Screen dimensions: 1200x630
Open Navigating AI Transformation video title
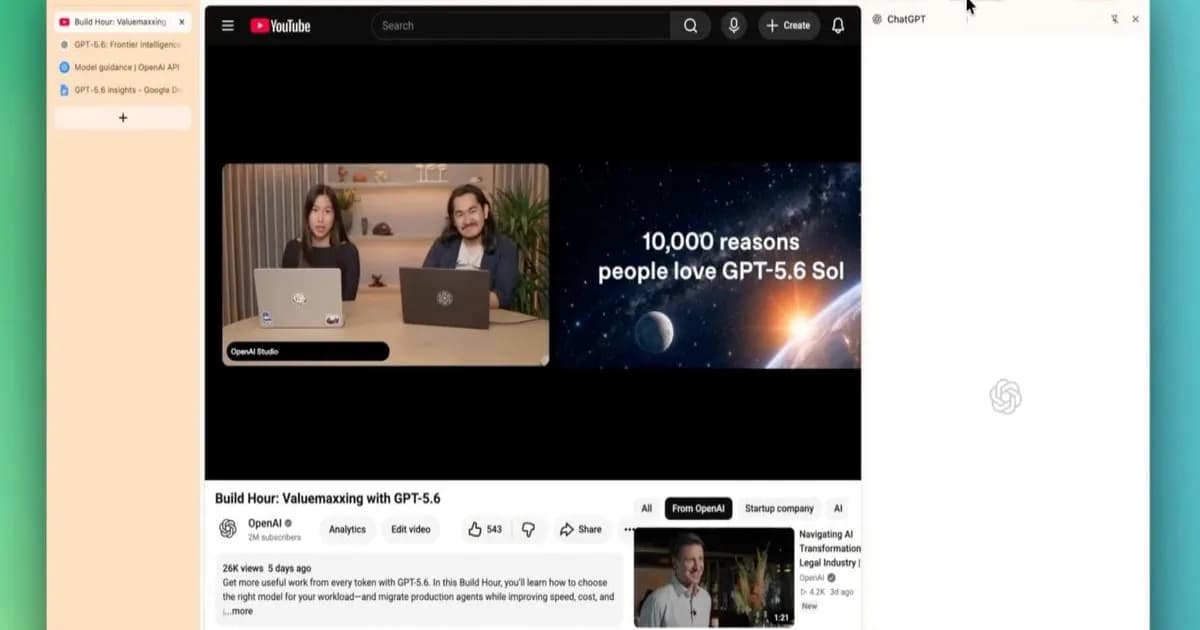click(830, 549)
